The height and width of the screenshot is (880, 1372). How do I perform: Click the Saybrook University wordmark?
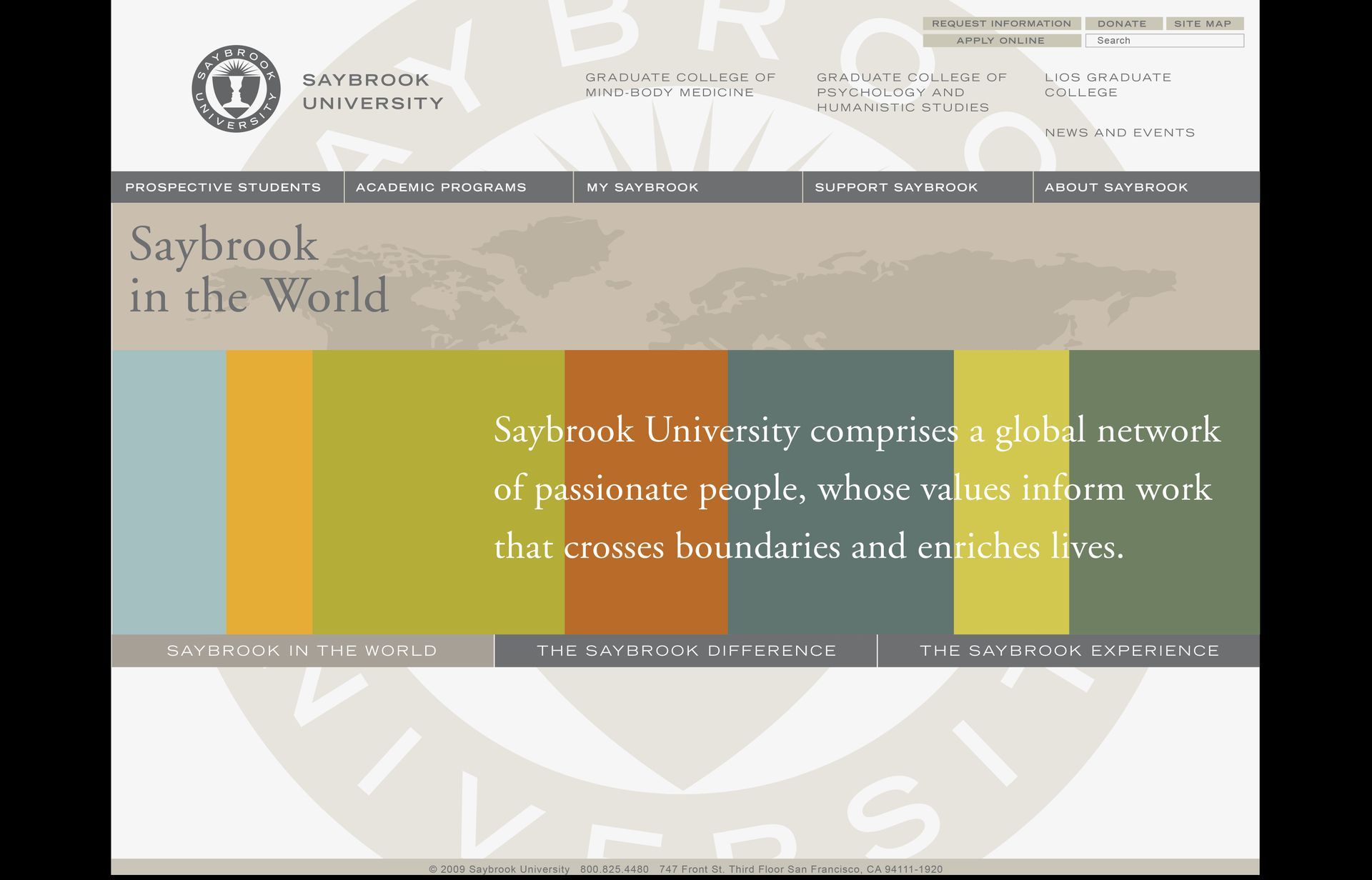point(372,91)
